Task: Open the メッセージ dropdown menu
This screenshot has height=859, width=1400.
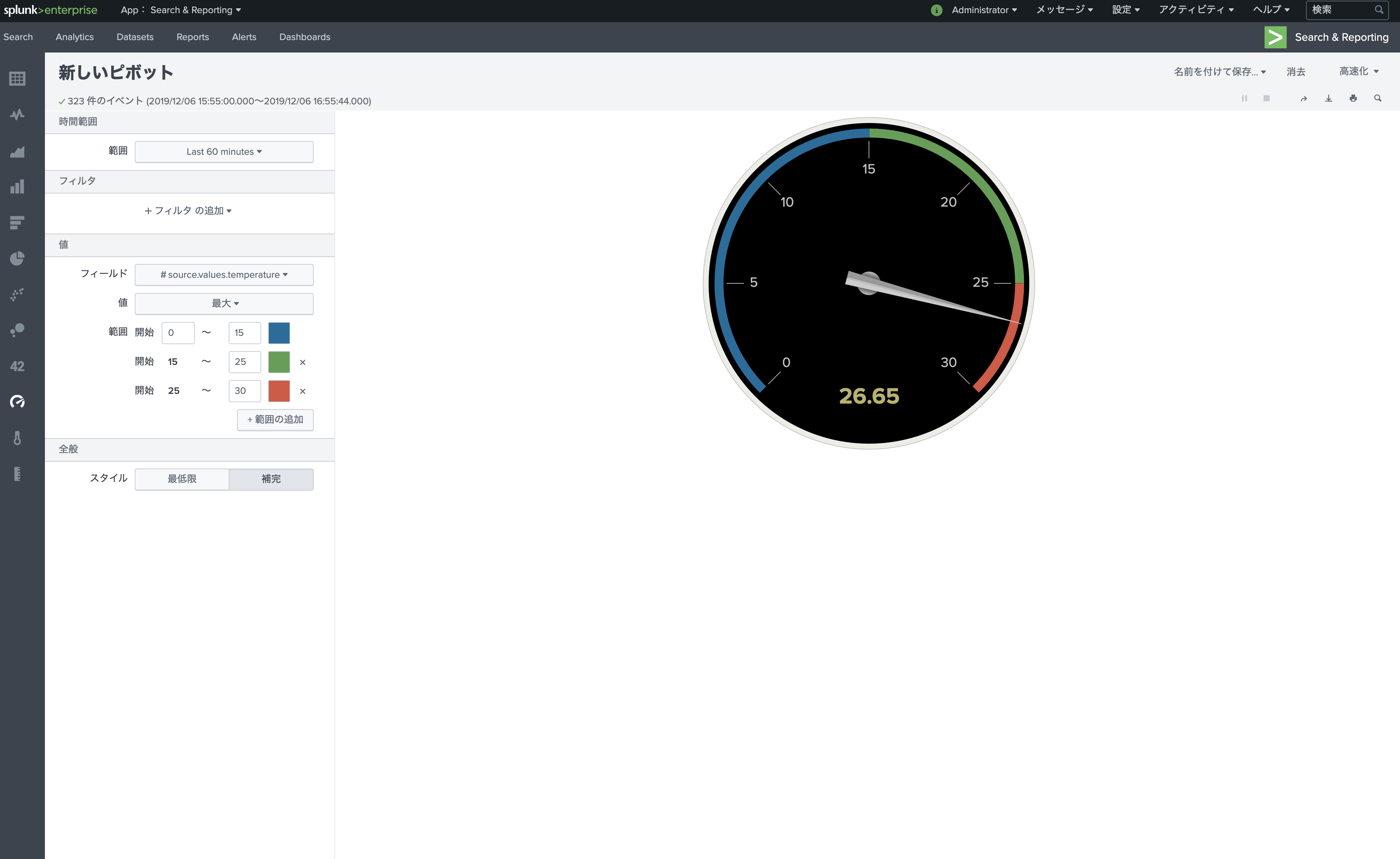Action: [x=1064, y=10]
